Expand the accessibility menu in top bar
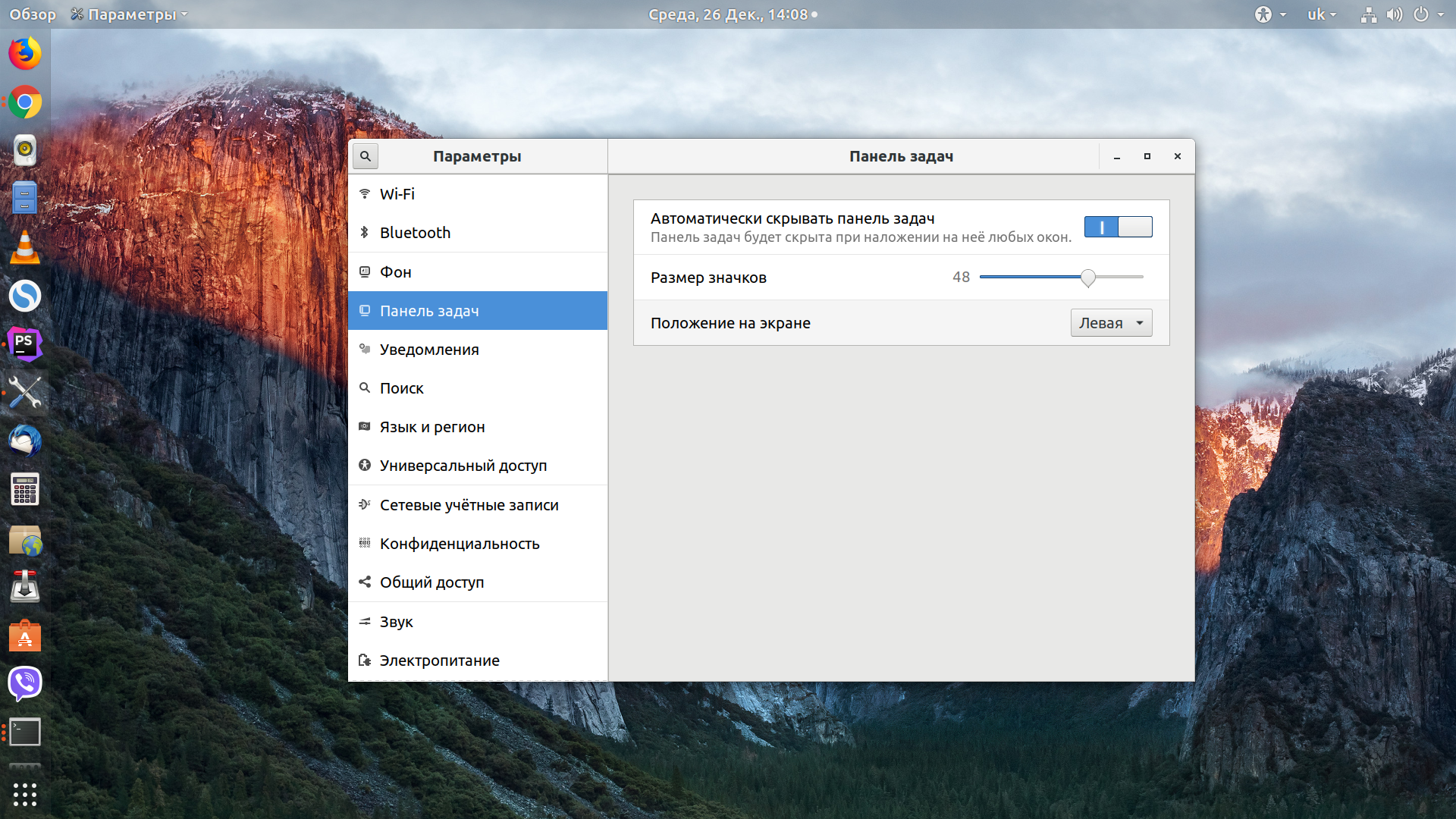1456x819 pixels. coord(1269,14)
